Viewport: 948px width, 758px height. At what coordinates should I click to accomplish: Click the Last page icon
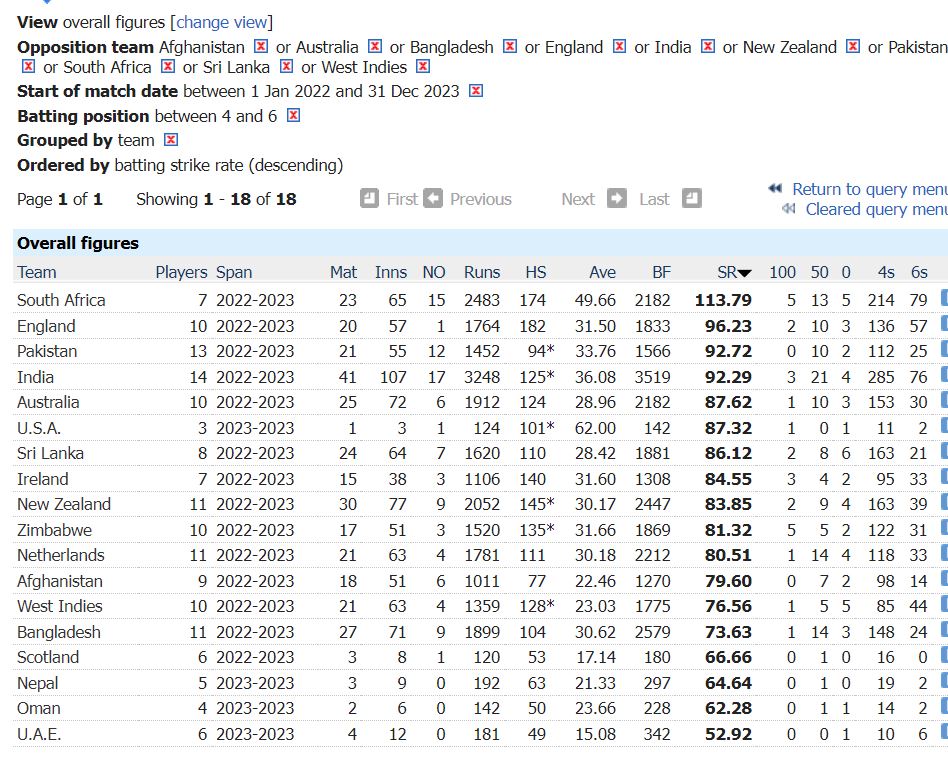pos(692,198)
